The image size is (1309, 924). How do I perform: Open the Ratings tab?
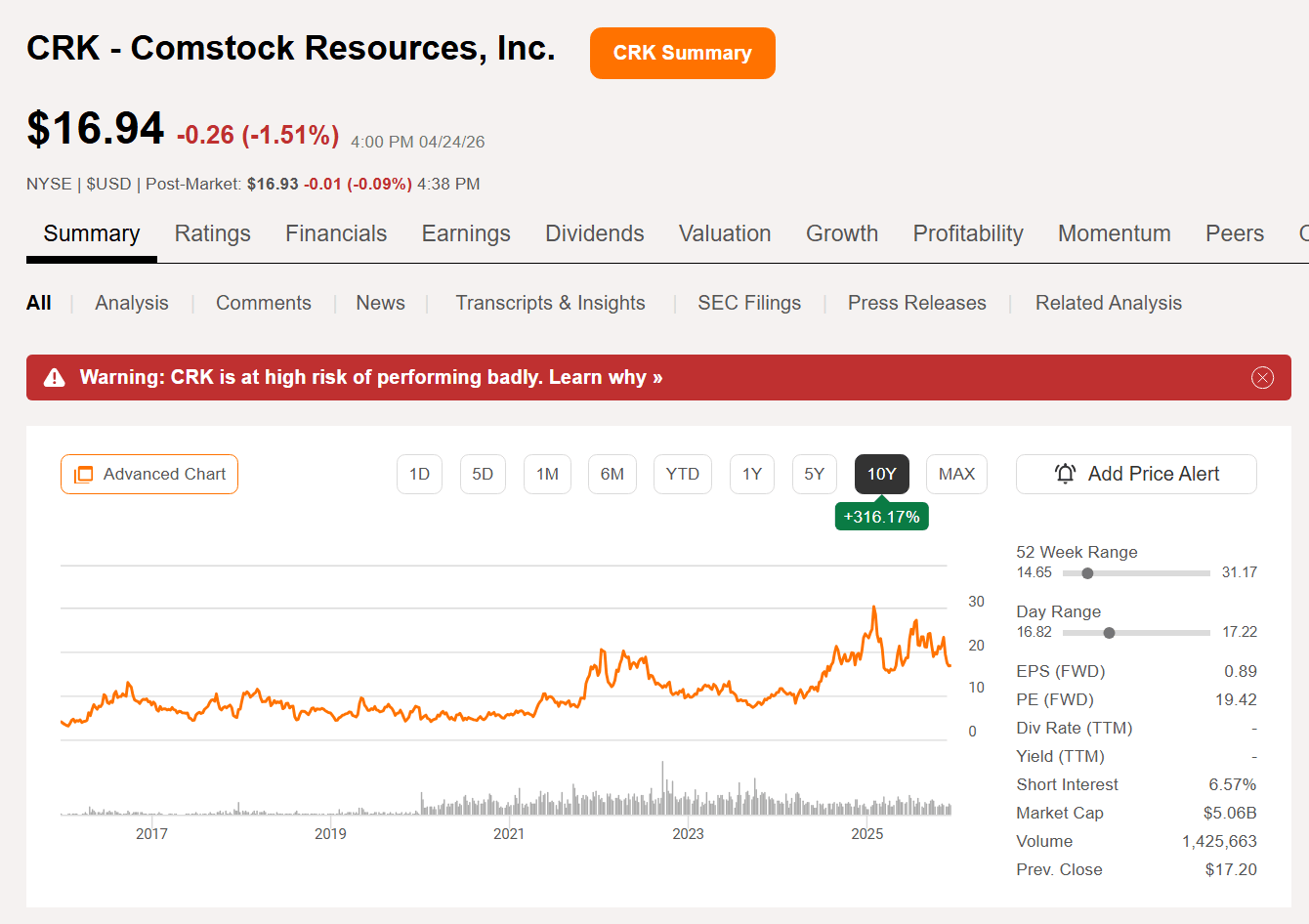(213, 233)
